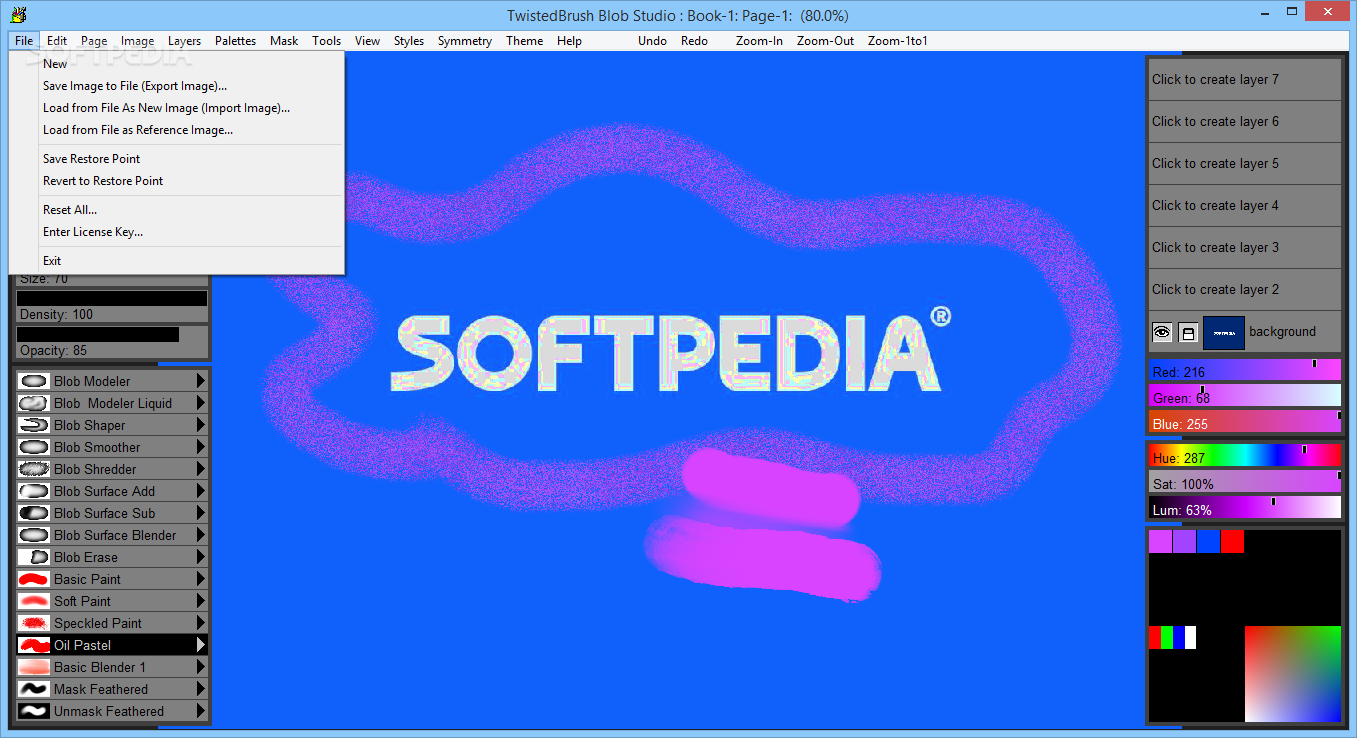Activate the Blob Shredder brush icon

(x=34, y=469)
